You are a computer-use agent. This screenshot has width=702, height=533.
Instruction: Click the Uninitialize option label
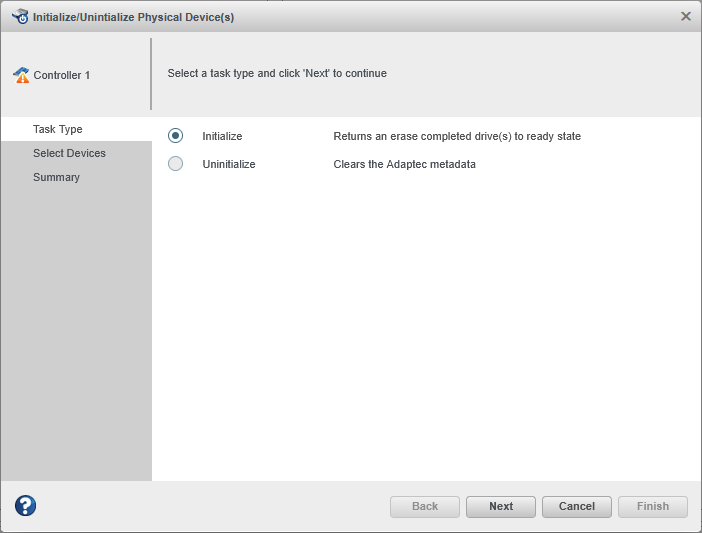228,164
